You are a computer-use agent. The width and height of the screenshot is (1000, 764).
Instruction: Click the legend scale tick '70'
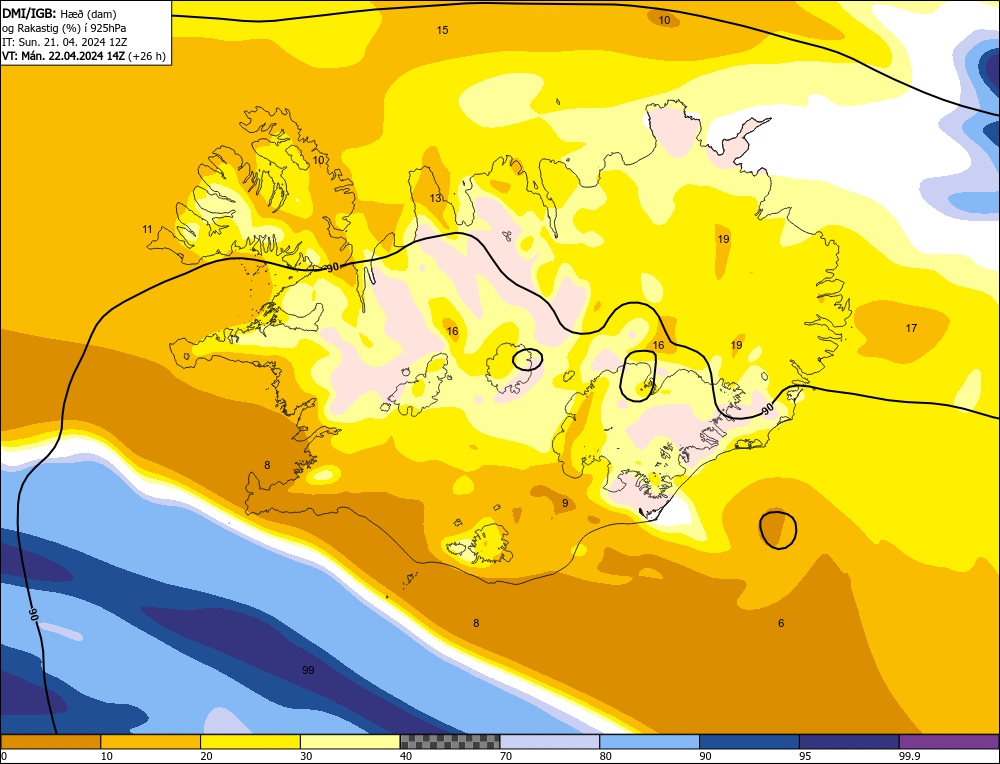click(505, 757)
